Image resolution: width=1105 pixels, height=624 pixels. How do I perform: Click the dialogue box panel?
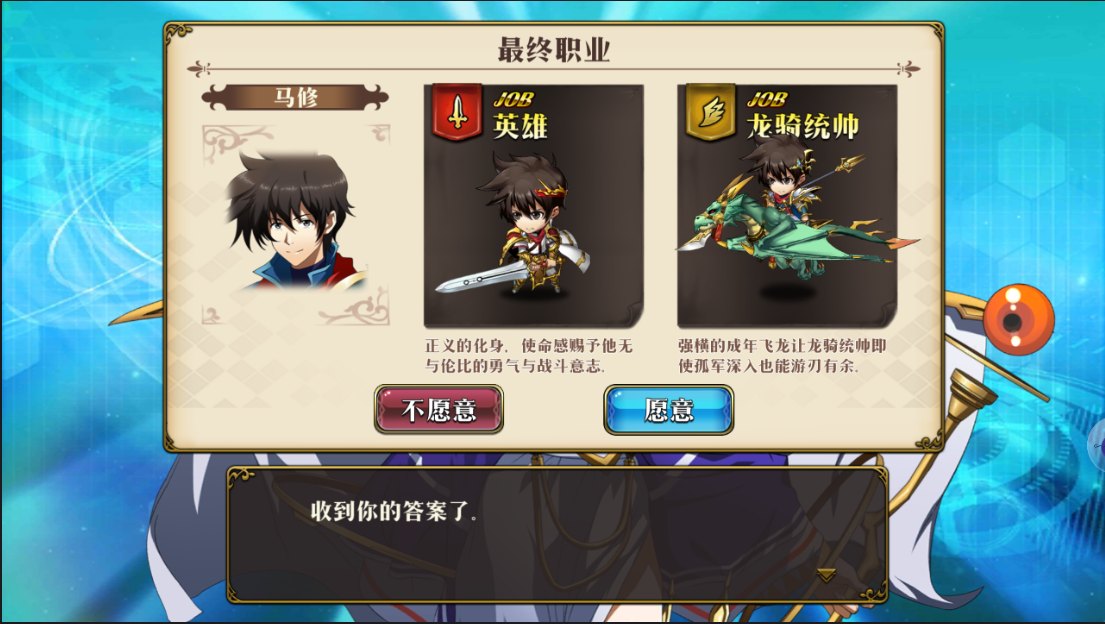[557, 534]
